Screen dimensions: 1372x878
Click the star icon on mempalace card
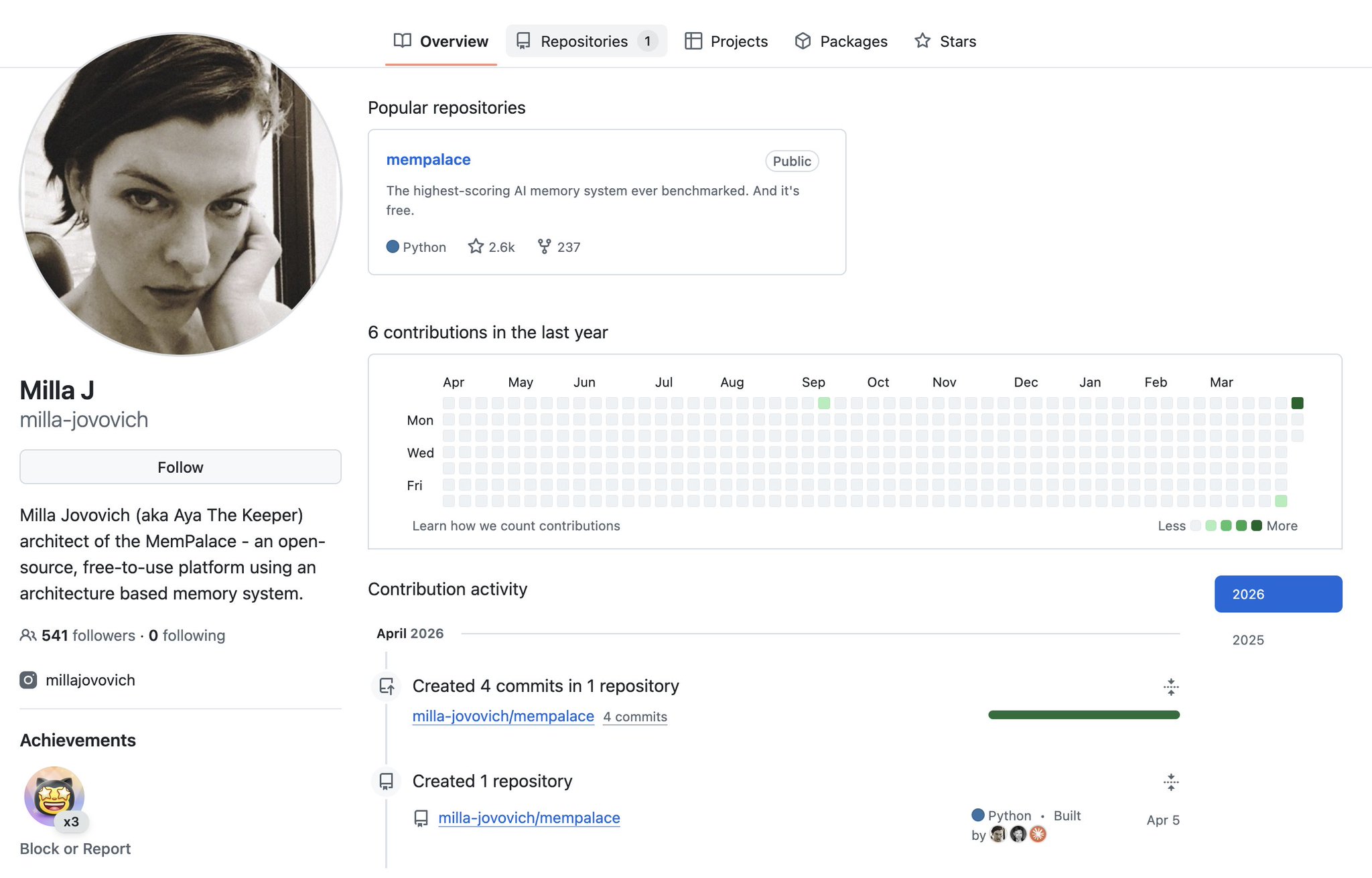click(x=476, y=246)
